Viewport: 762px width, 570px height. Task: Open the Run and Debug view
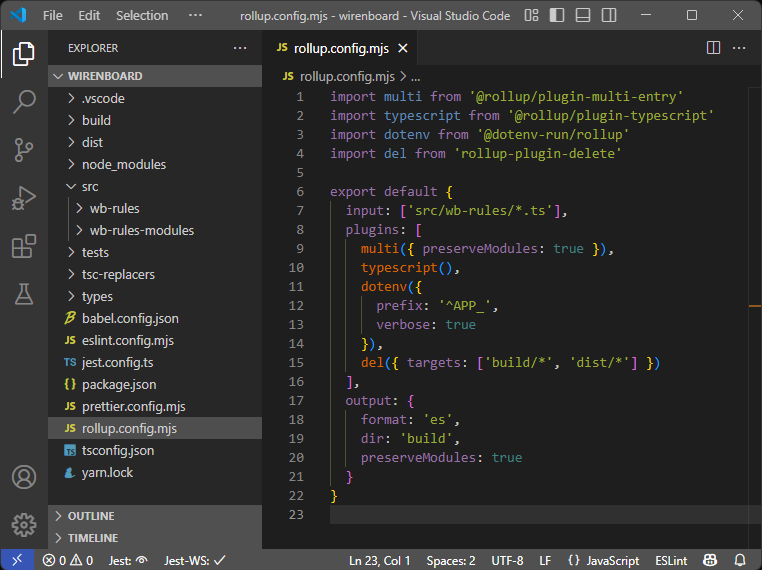pos(24,198)
